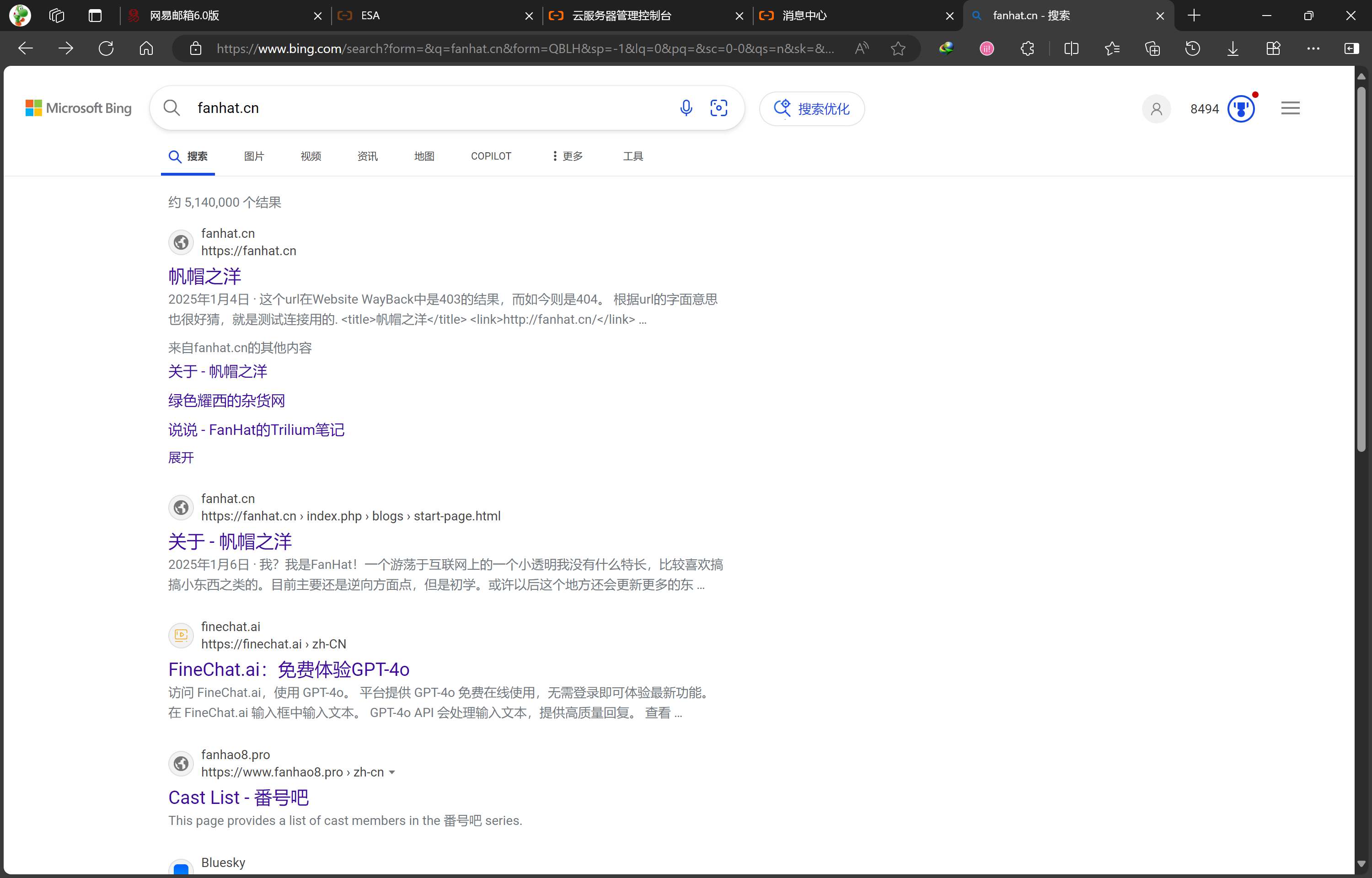Open the 帆帽之洋 result title
Image resolution: width=1372 pixels, height=878 pixels.
coord(204,277)
